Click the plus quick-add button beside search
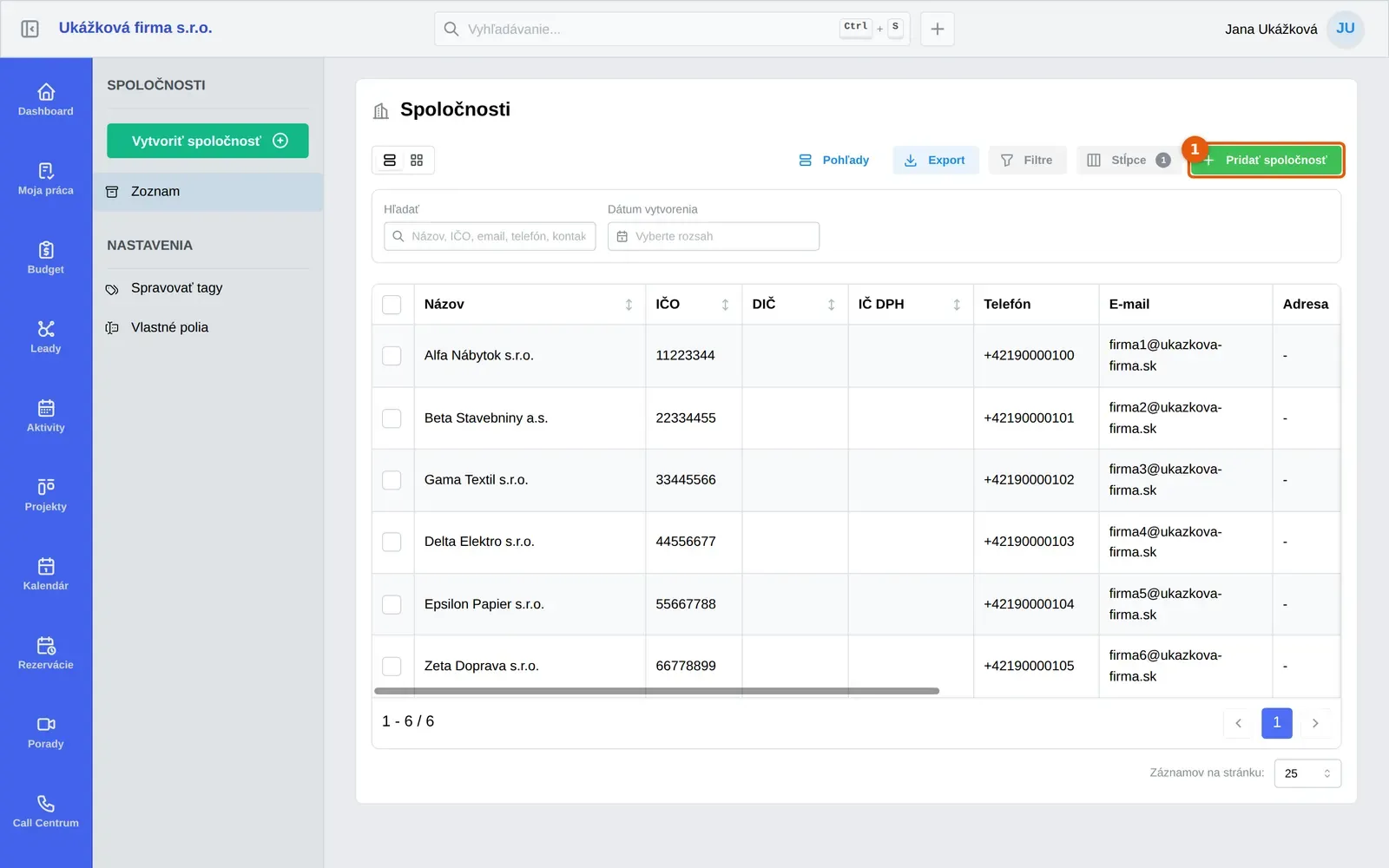The image size is (1389, 868). pos(938,29)
